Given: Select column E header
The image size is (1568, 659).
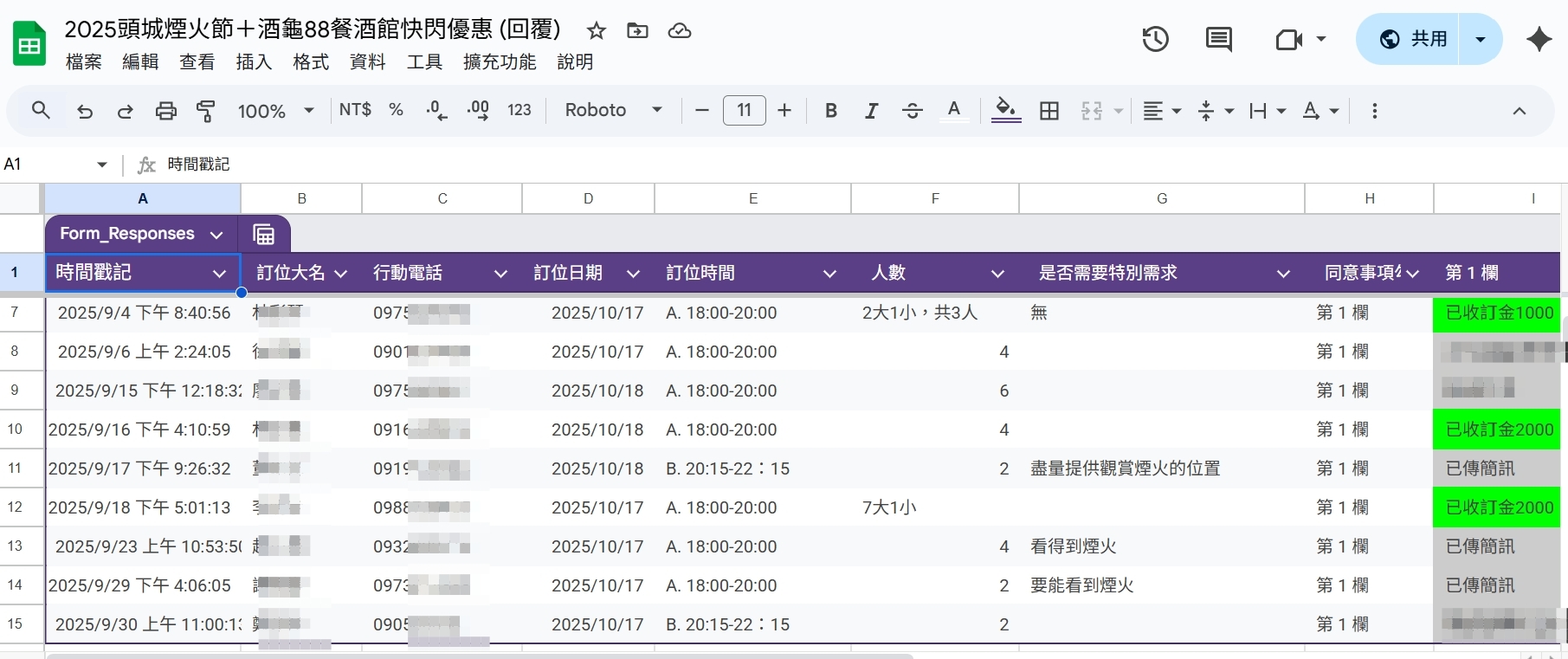Looking at the screenshot, I should (x=753, y=198).
